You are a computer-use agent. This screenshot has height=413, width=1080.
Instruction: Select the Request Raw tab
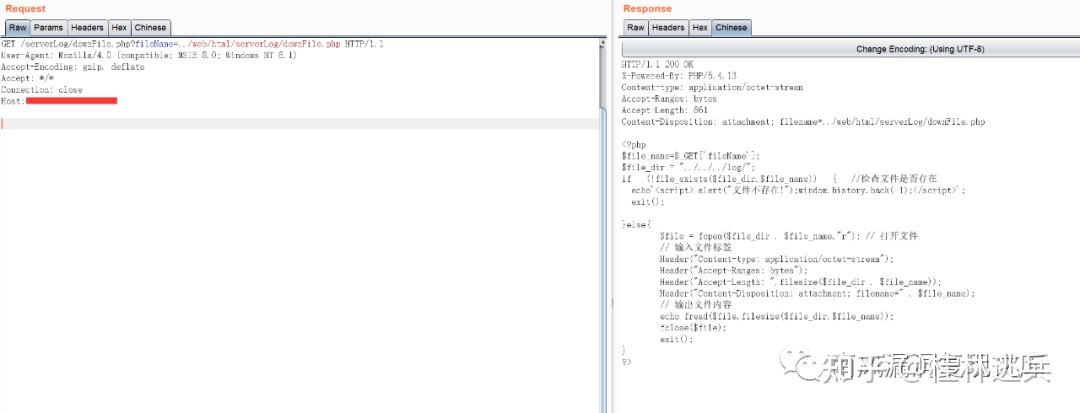[x=18, y=28]
